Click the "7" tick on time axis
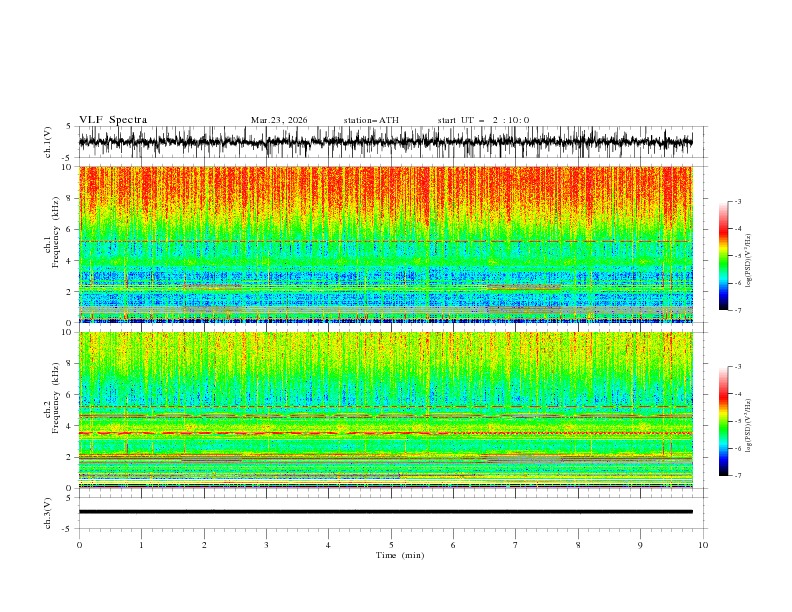 pos(516,545)
